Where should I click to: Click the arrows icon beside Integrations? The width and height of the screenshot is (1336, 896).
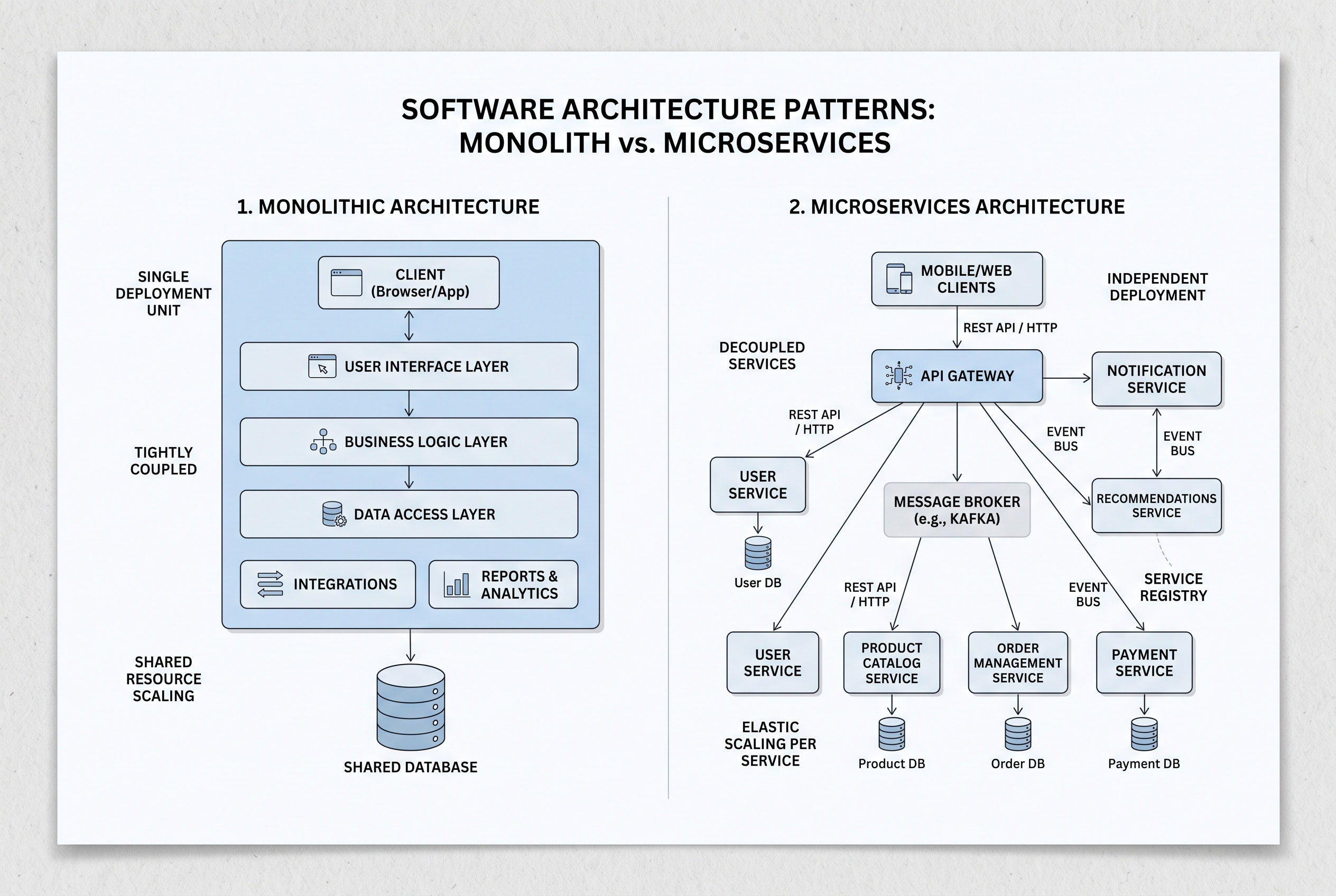[270, 584]
